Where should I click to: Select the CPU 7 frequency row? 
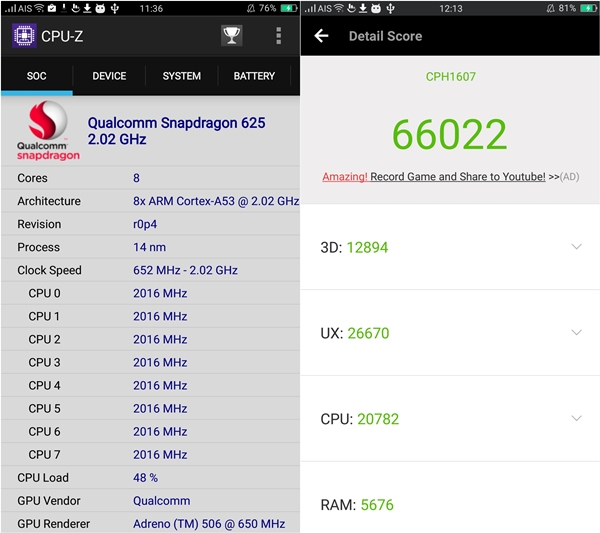click(150, 454)
